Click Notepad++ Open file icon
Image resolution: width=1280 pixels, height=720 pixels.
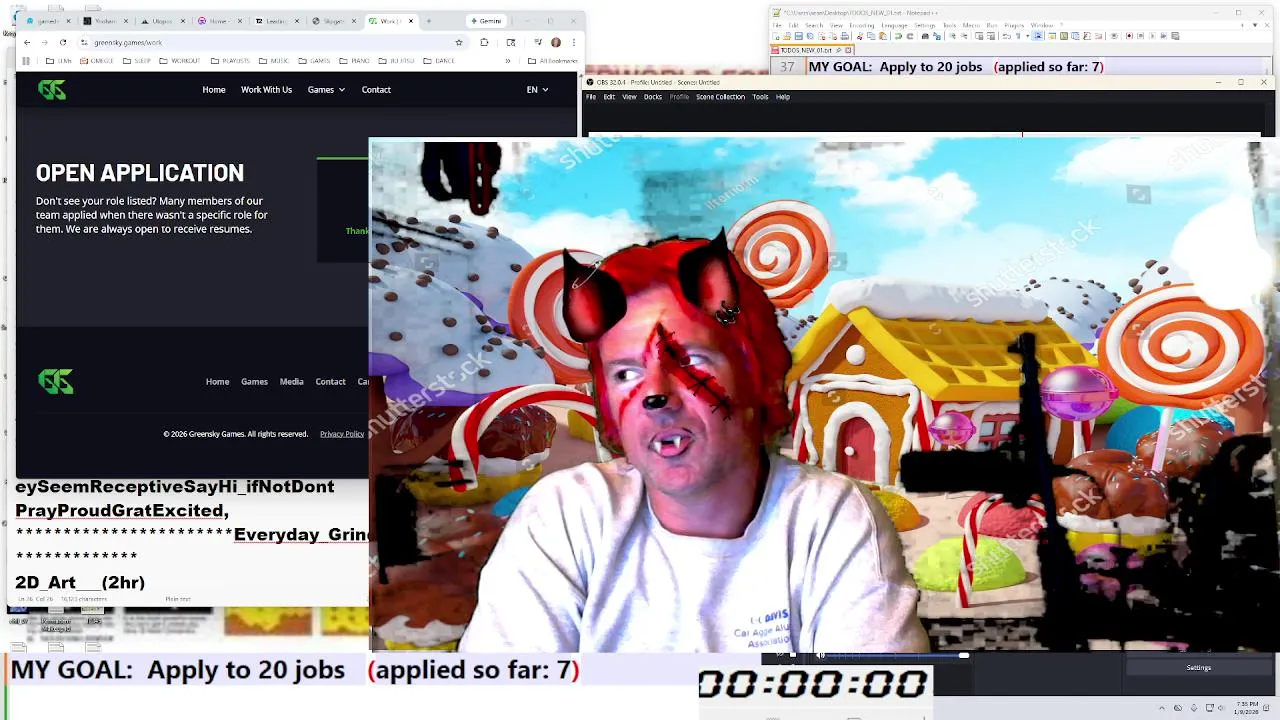(x=787, y=36)
